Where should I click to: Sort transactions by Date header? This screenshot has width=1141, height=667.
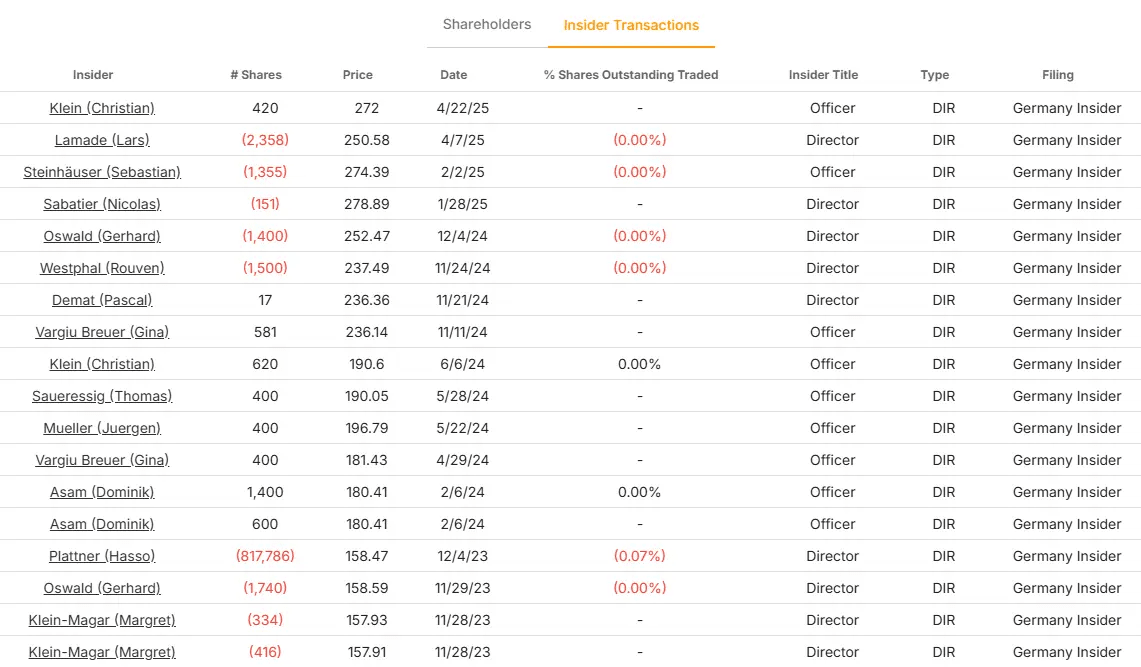coord(453,74)
